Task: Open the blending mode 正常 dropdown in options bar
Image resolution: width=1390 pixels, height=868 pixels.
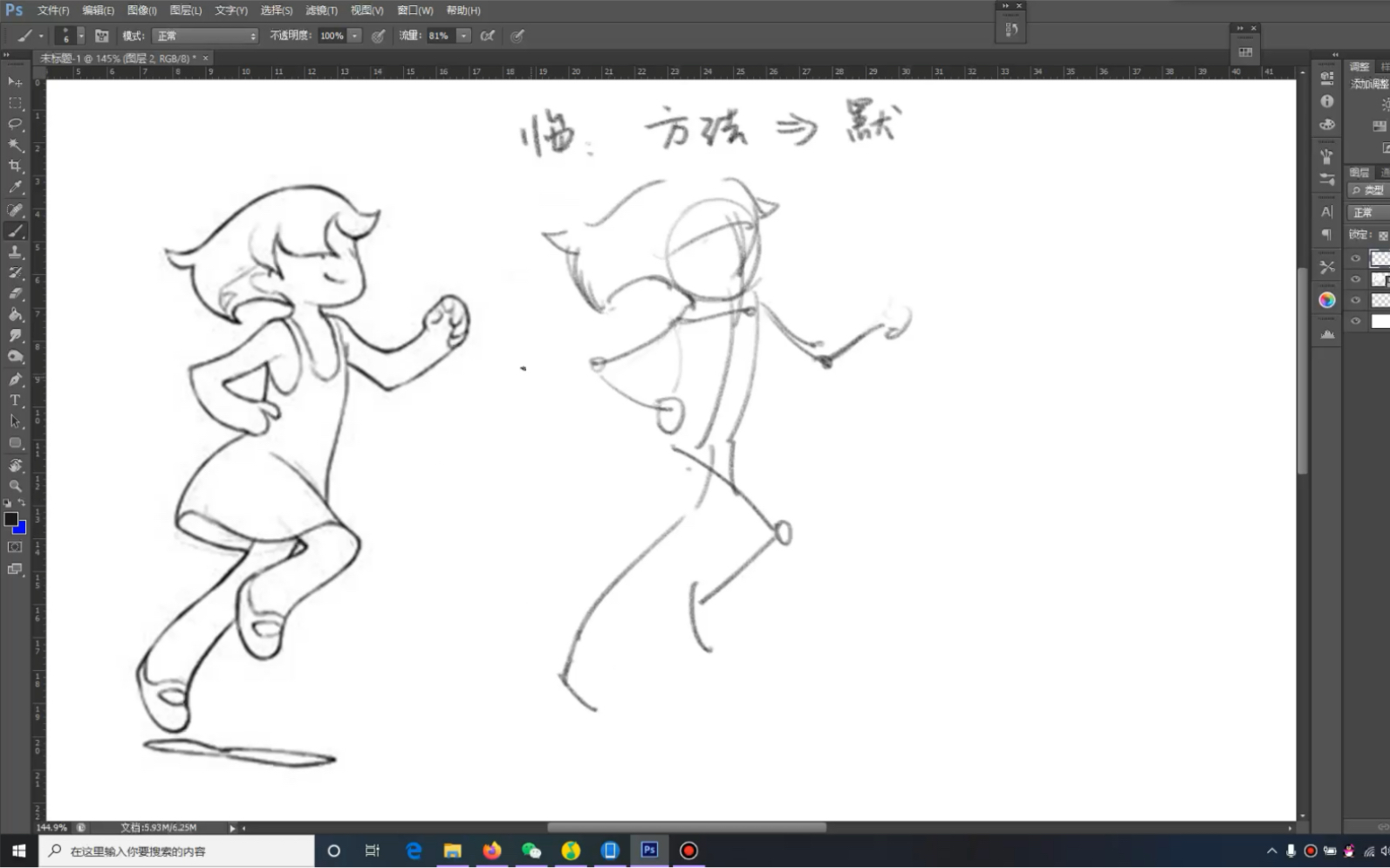Action: tap(205, 36)
